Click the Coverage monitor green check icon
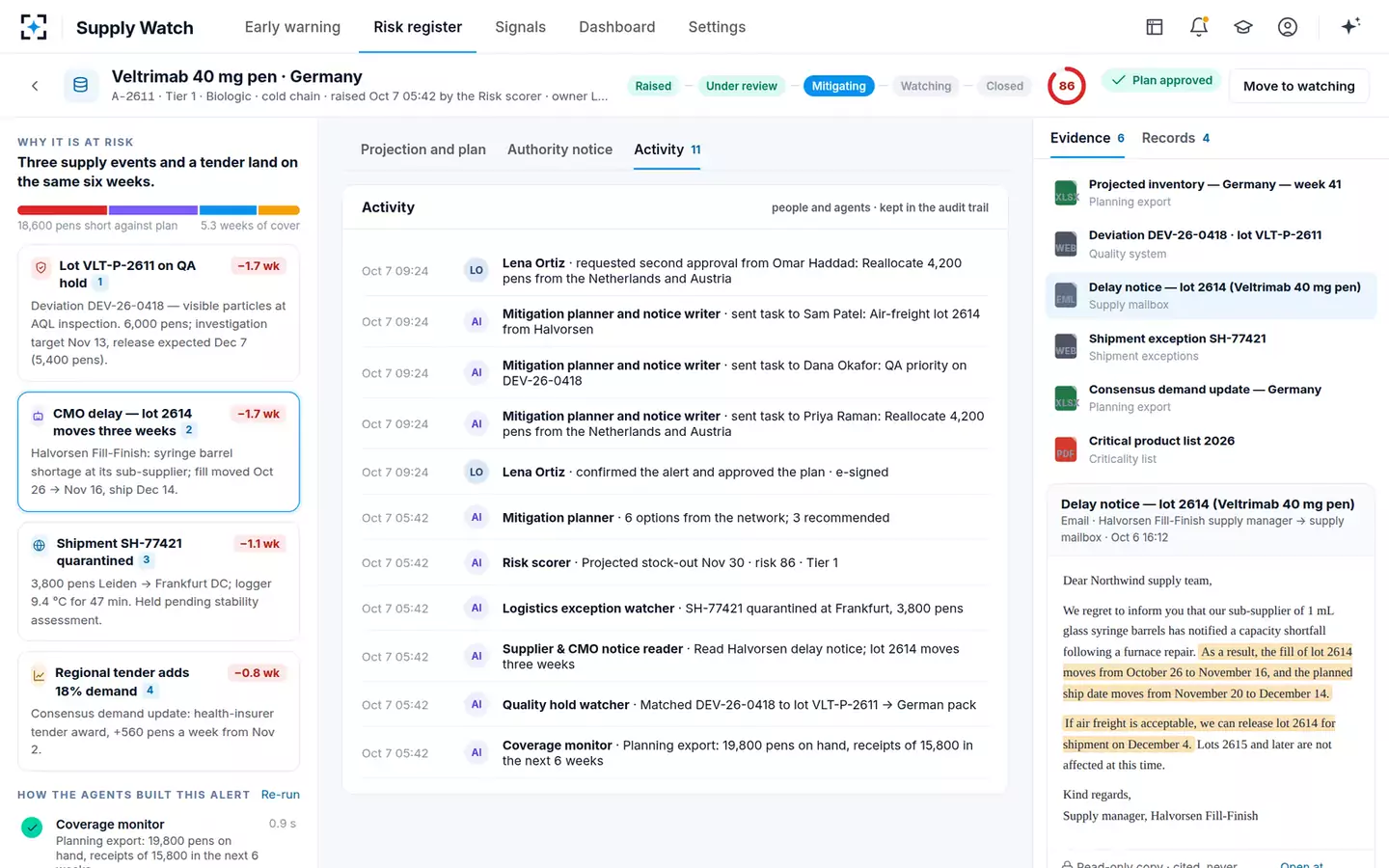 32,827
